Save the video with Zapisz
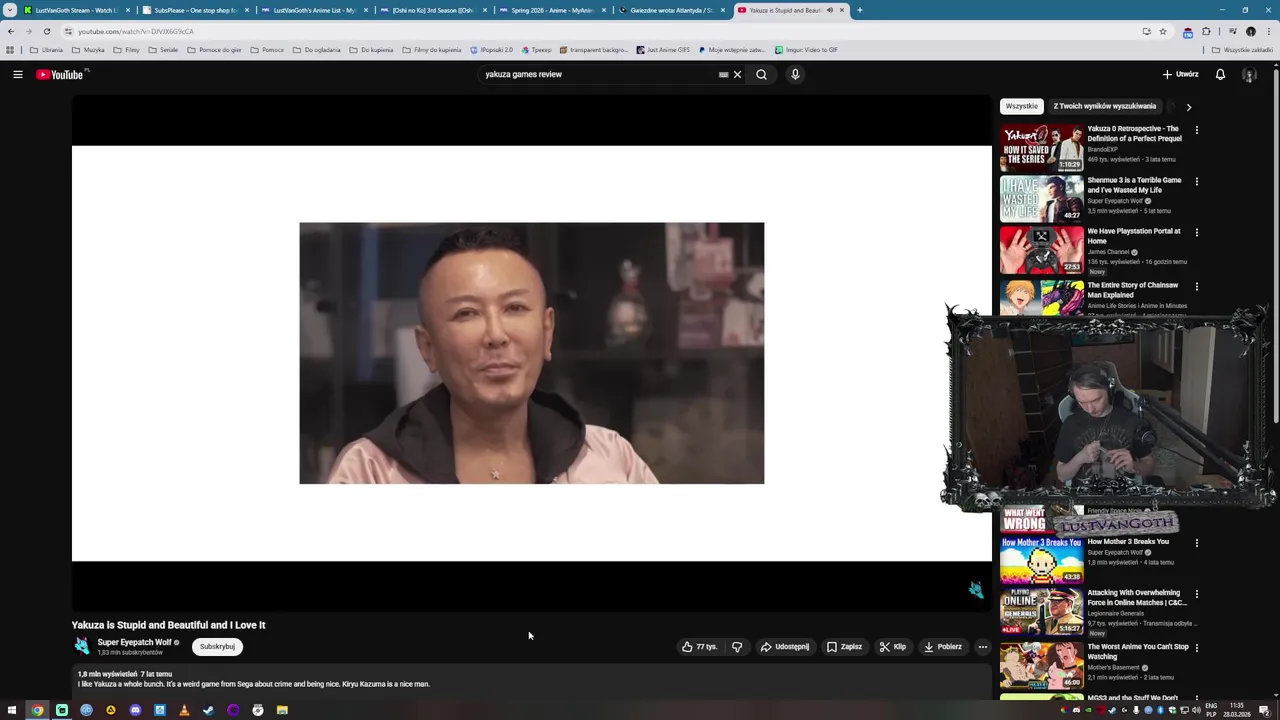This screenshot has height=720, width=1280. click(844, 647)
